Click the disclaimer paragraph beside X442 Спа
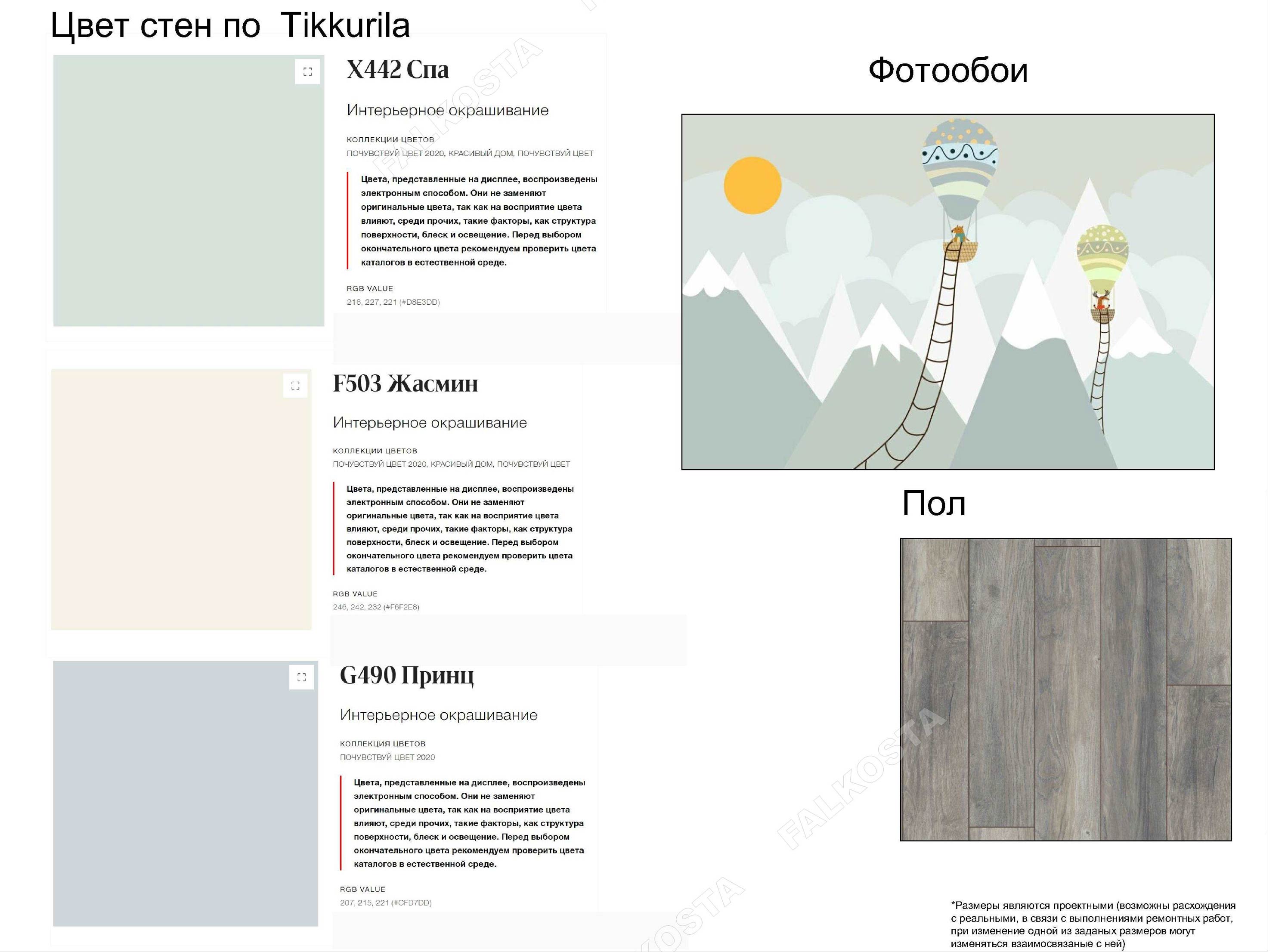Viewport: 1288px width, 952px height. click(479, 221)
